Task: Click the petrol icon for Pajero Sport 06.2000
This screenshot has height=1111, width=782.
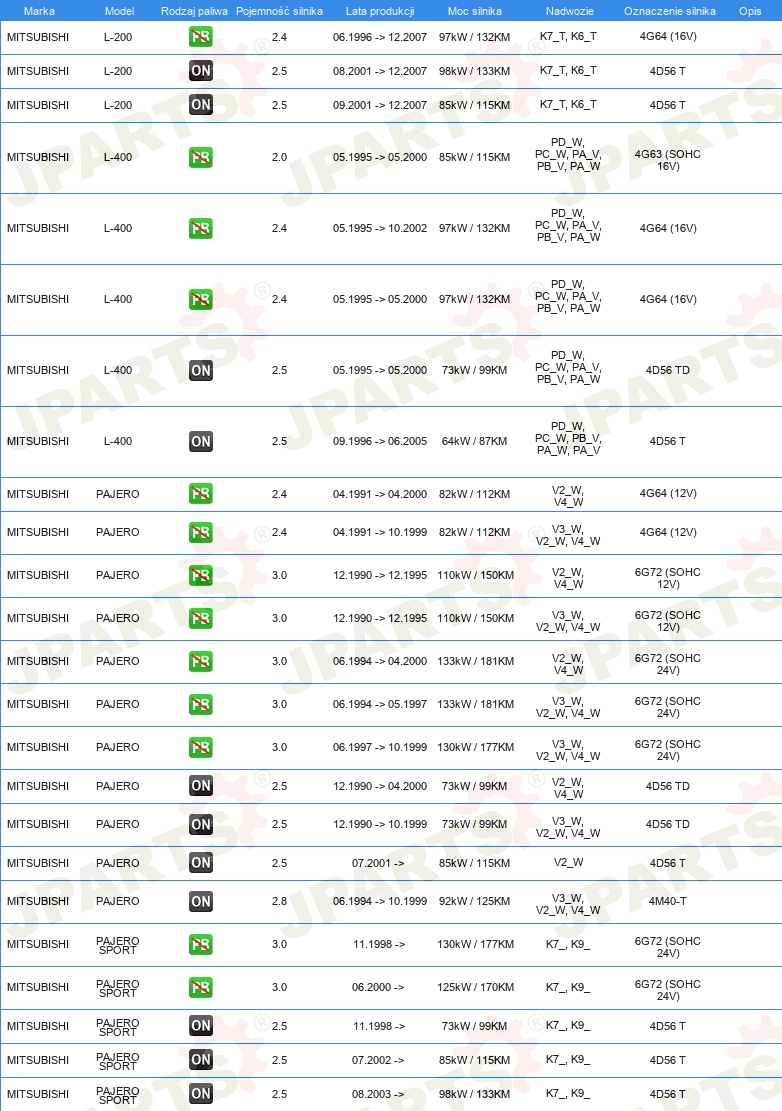Action: (x=200, y=987)
